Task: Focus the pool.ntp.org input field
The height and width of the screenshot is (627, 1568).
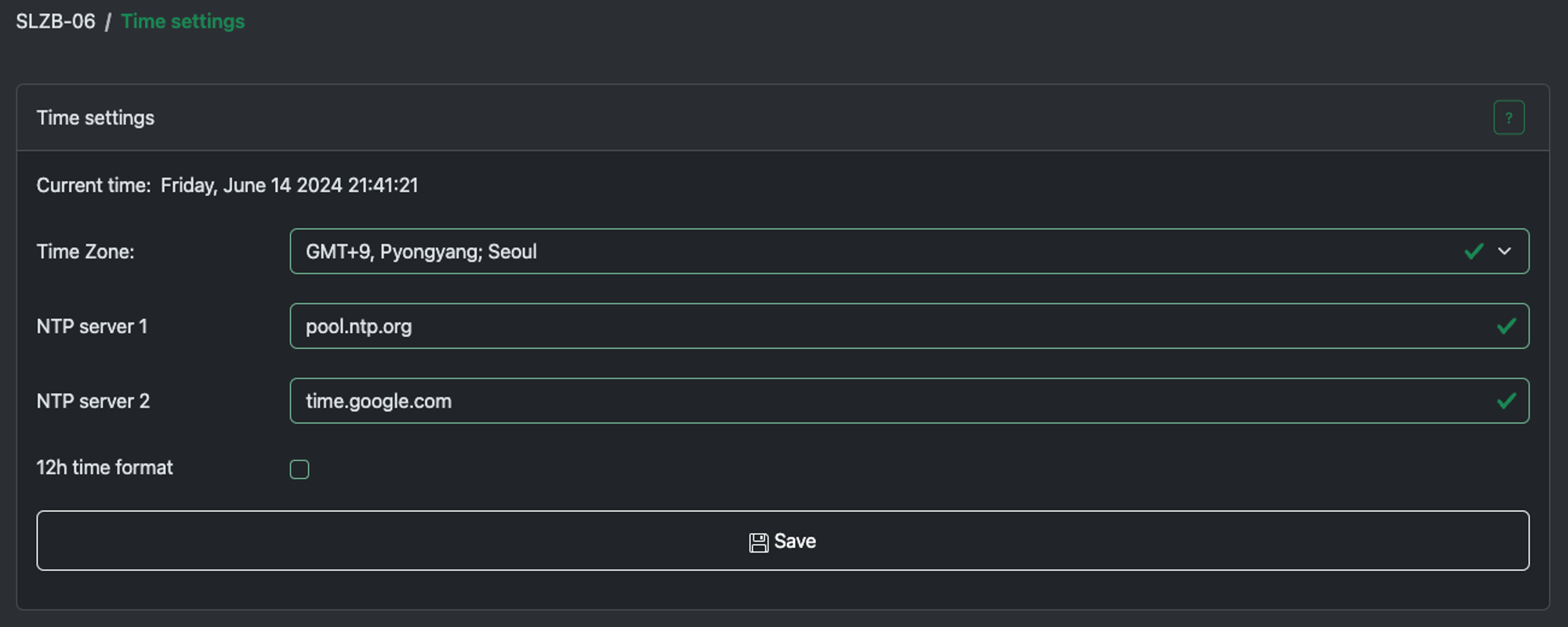Action: coord(909,326)
